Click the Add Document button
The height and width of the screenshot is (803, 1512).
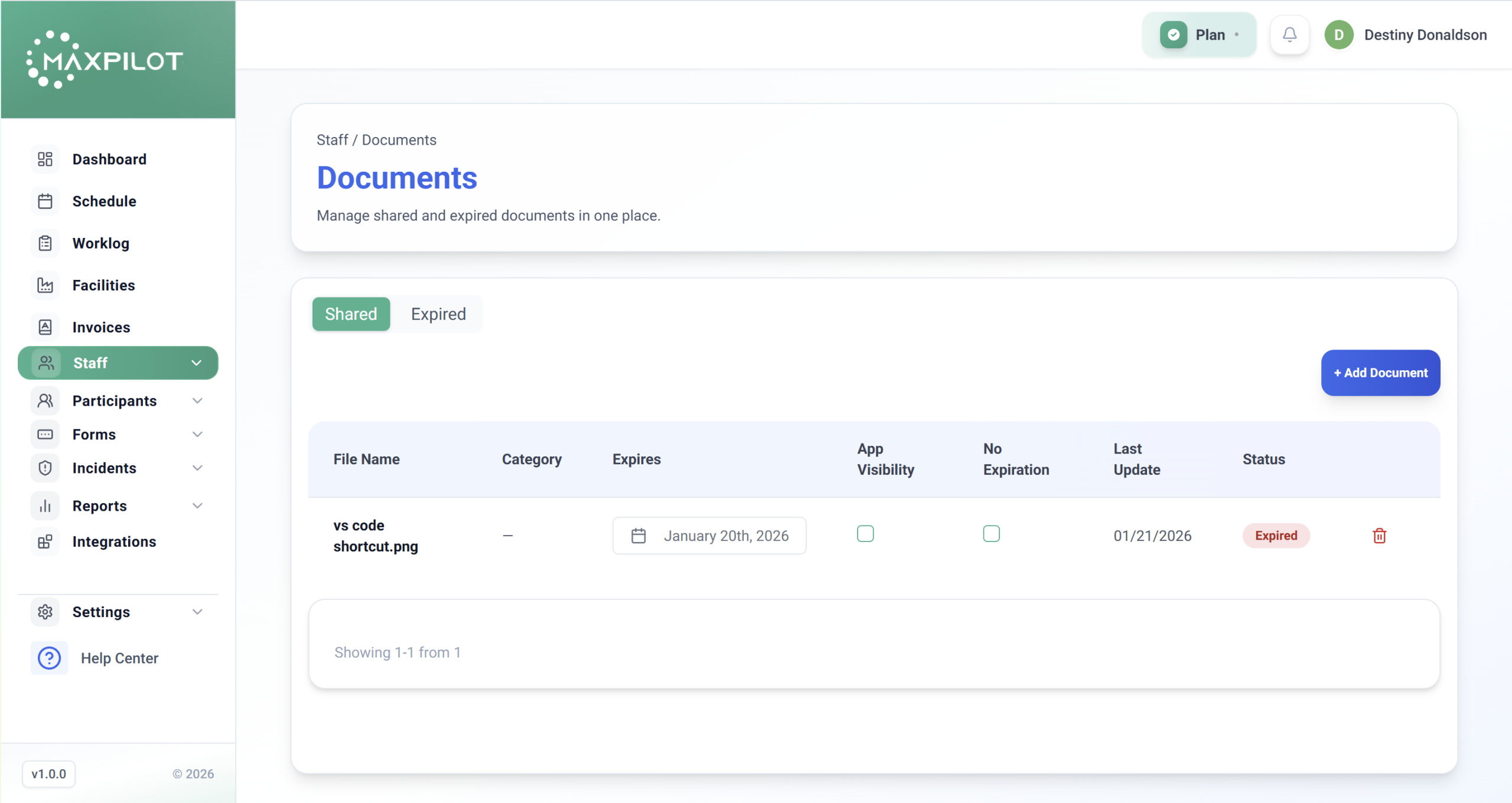(x=1380, y=373)
